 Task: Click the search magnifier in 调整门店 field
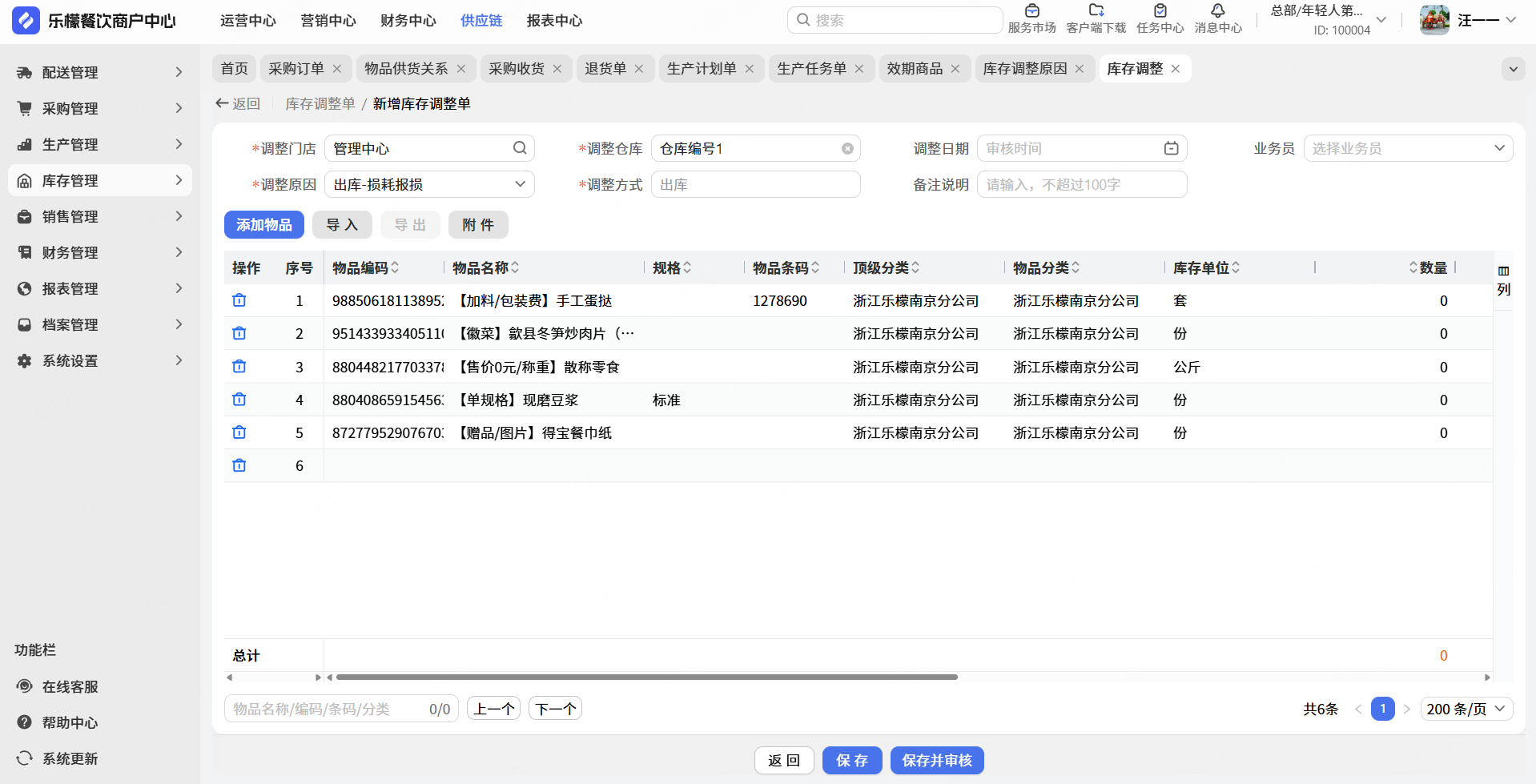coord(520,148)
